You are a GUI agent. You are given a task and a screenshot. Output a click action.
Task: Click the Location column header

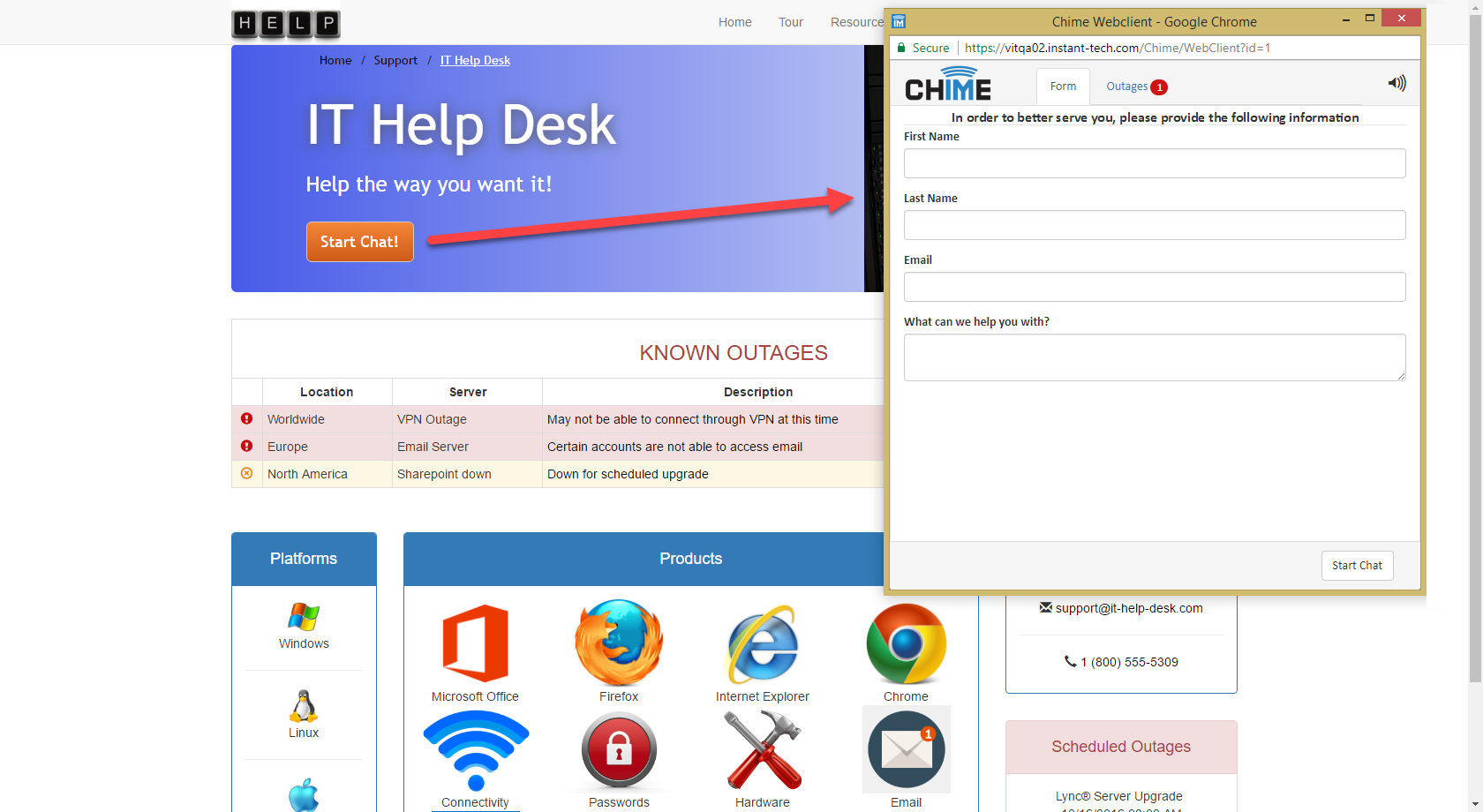pyautogui.click(x=327, y=392)
